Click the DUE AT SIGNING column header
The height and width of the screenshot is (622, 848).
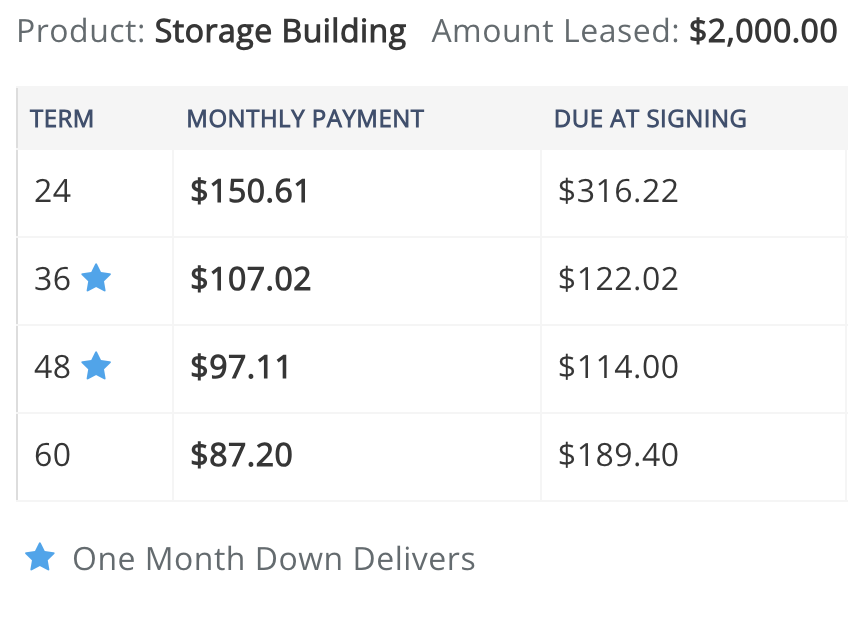(x=650, y=118)
